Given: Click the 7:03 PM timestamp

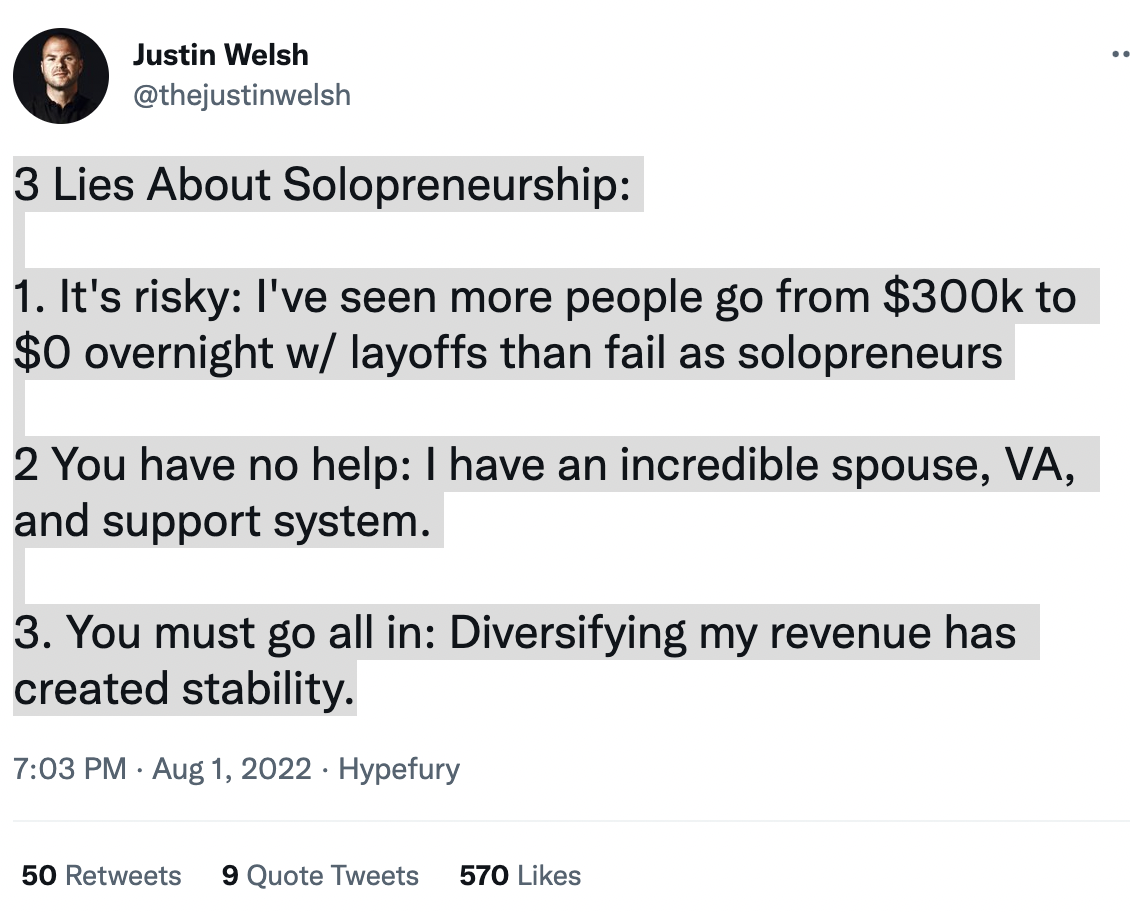Looking at the screenshot, I should coord(70,769).
